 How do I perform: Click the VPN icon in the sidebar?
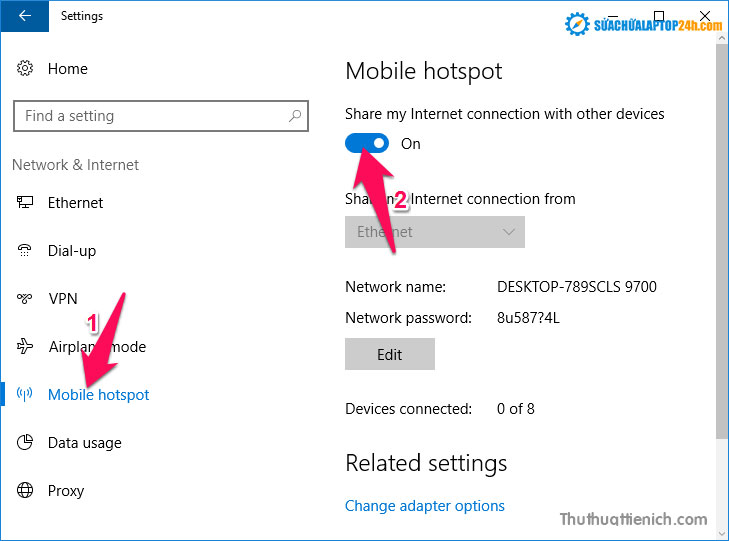coord(25,299)
